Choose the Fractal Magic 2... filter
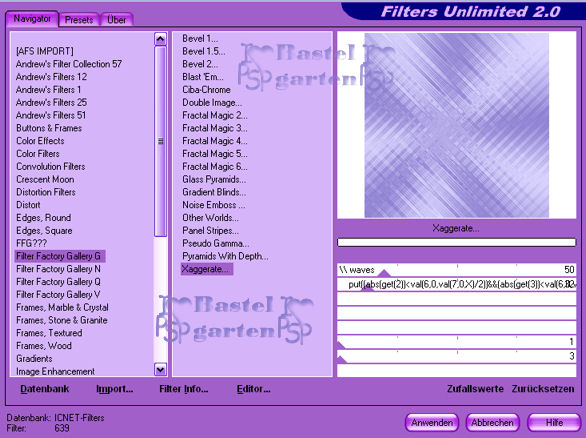Viewport: 586px width, 438px height. click(x=215, y=115)
